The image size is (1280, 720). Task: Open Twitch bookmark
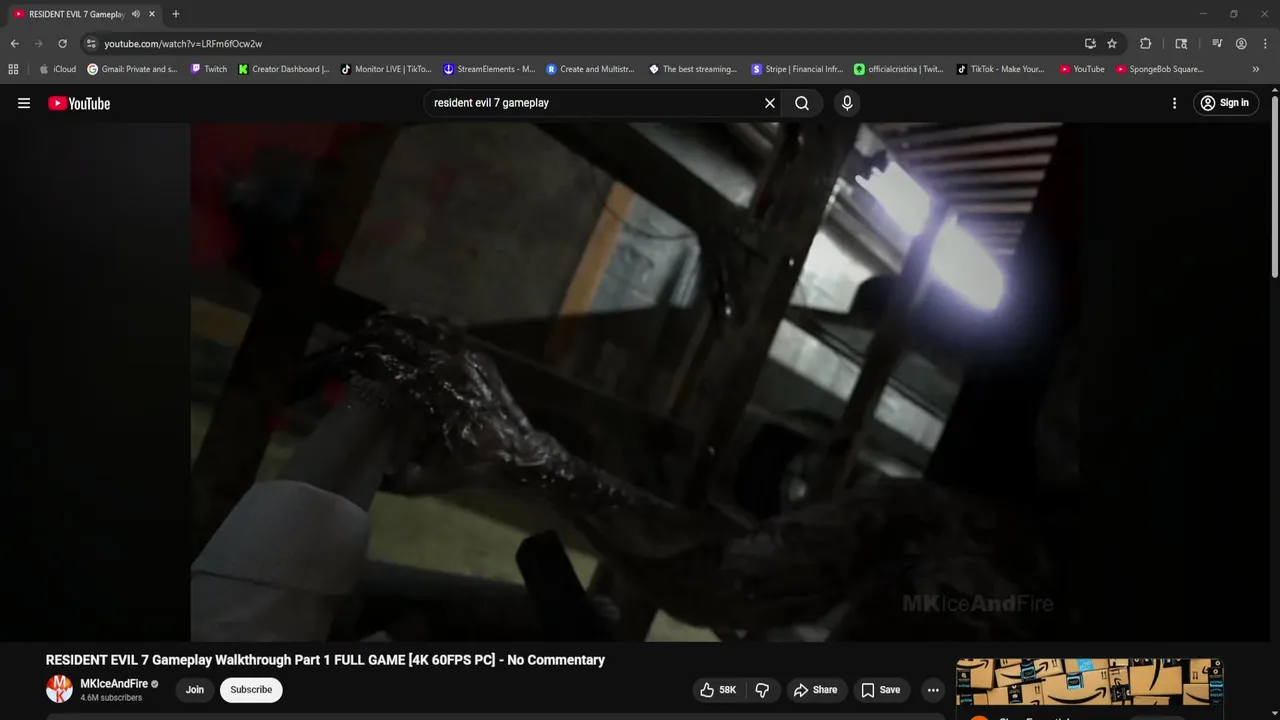point(209,69)
